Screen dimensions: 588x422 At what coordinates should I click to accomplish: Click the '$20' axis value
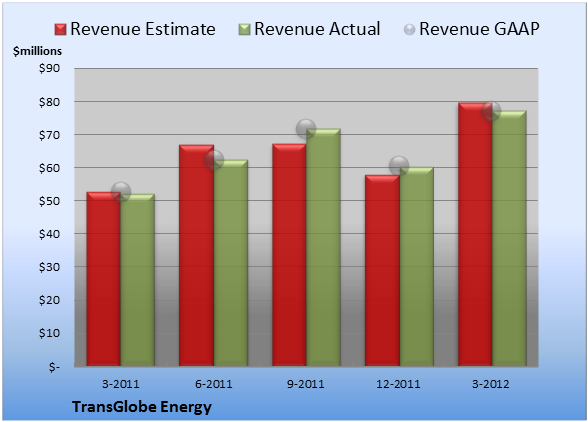click(49, 300)
